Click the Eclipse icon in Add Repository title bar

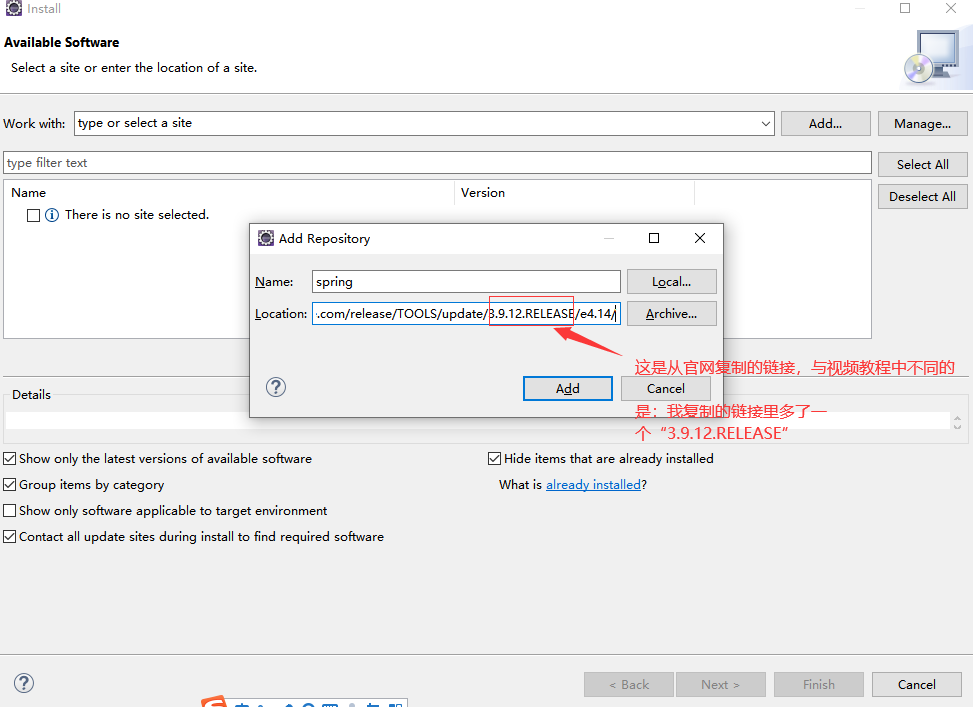click(266, 238)
